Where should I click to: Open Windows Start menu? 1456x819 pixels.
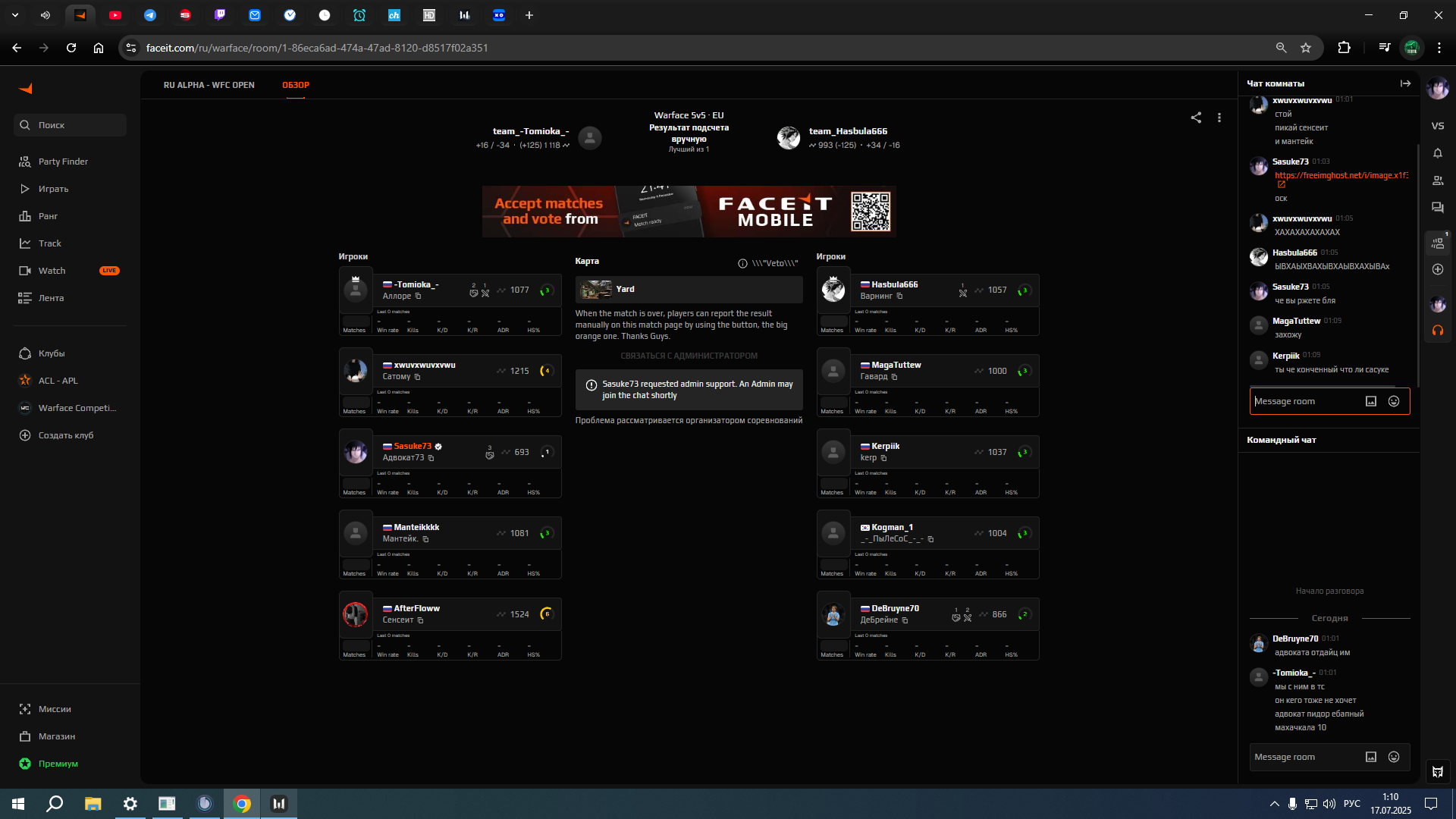[18, 804]
